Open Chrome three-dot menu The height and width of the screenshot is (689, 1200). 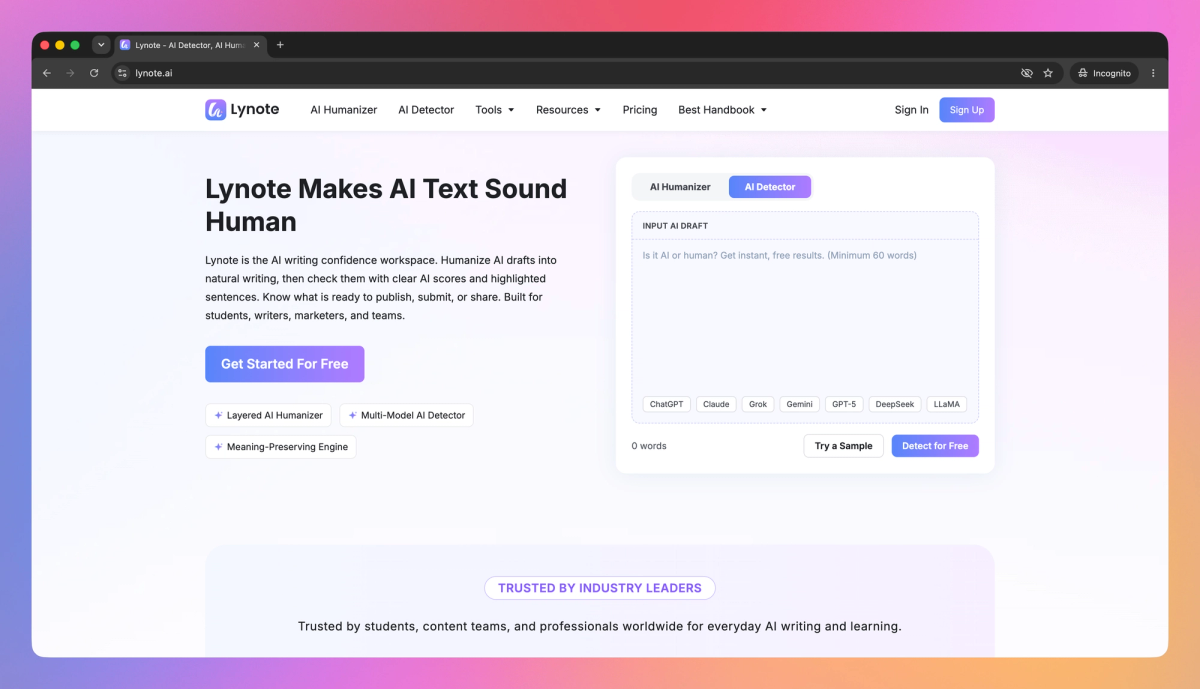pyautogui.click(x=1153, y=73)
